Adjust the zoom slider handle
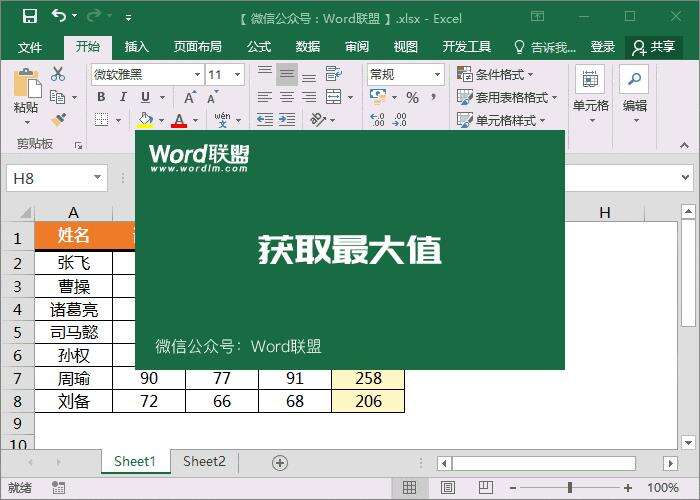 [x=570, y=488]
